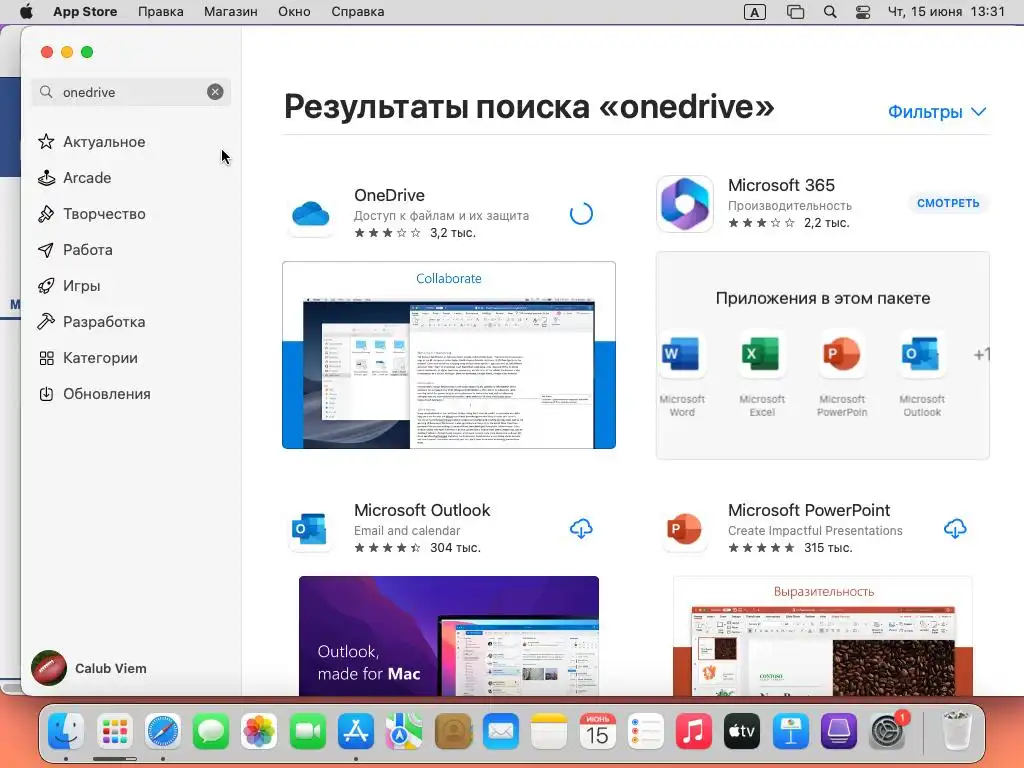Open Calendar from the dock
This screenshot has height=768, width=1024.
pyautogui.click(x=597, y=731)
